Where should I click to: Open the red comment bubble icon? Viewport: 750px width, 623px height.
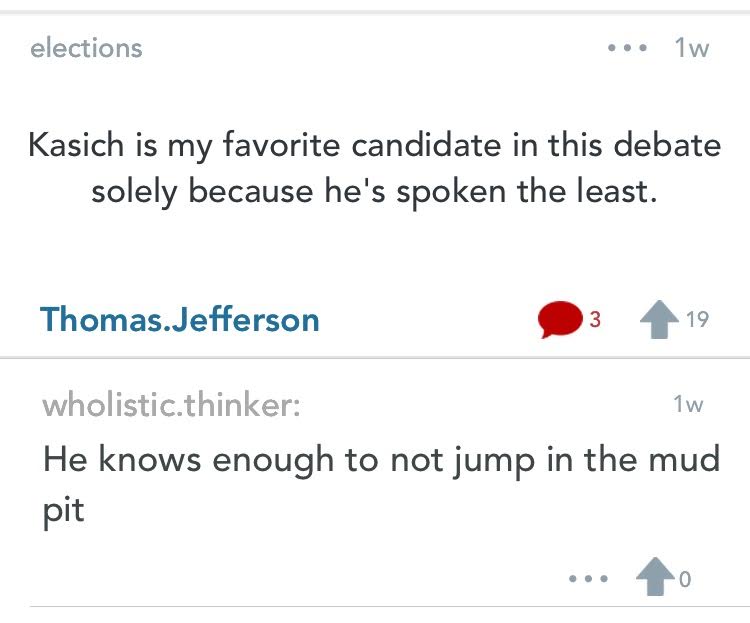pos(560,321)
